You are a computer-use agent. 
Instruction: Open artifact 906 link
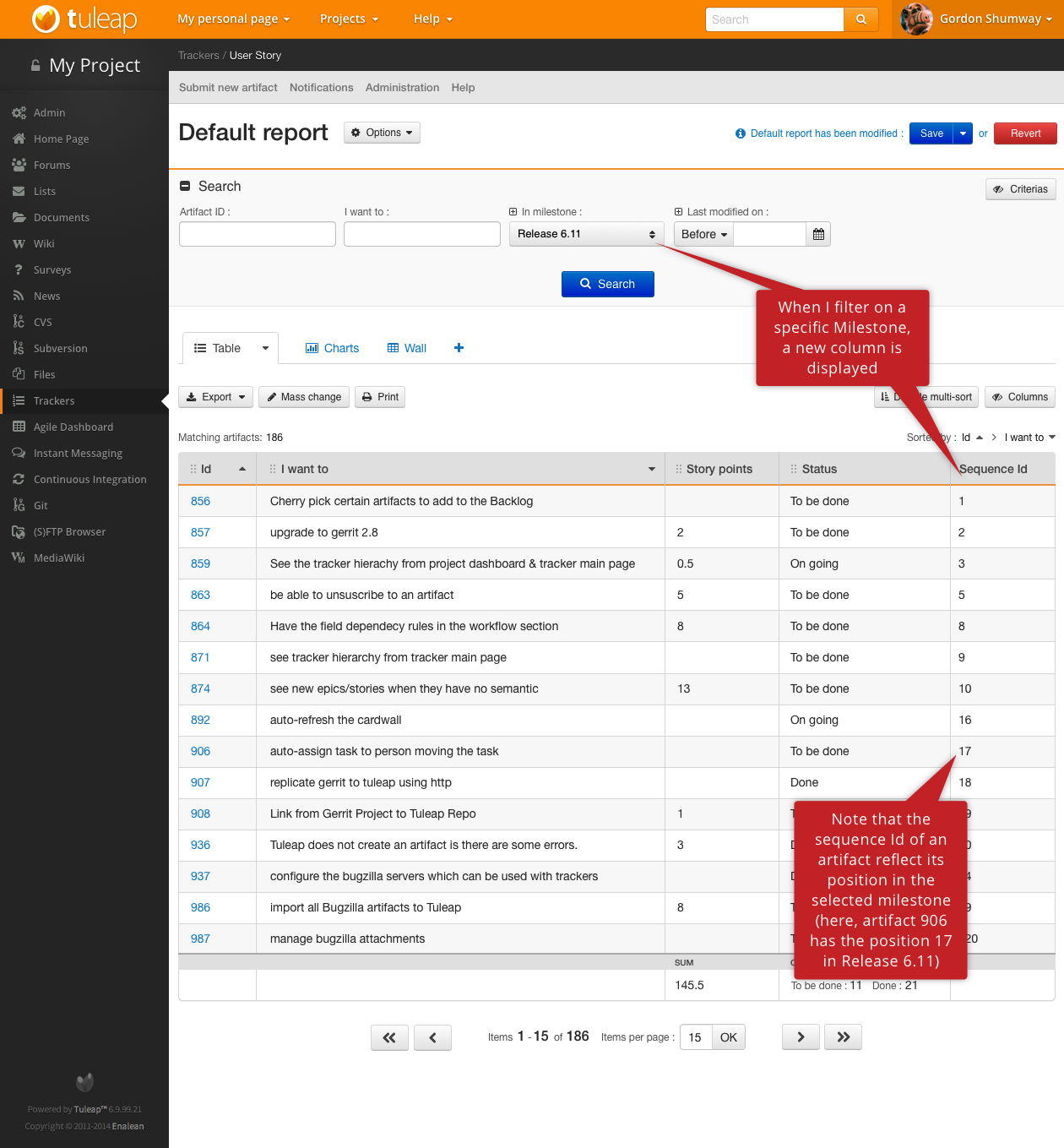(200, 751)
